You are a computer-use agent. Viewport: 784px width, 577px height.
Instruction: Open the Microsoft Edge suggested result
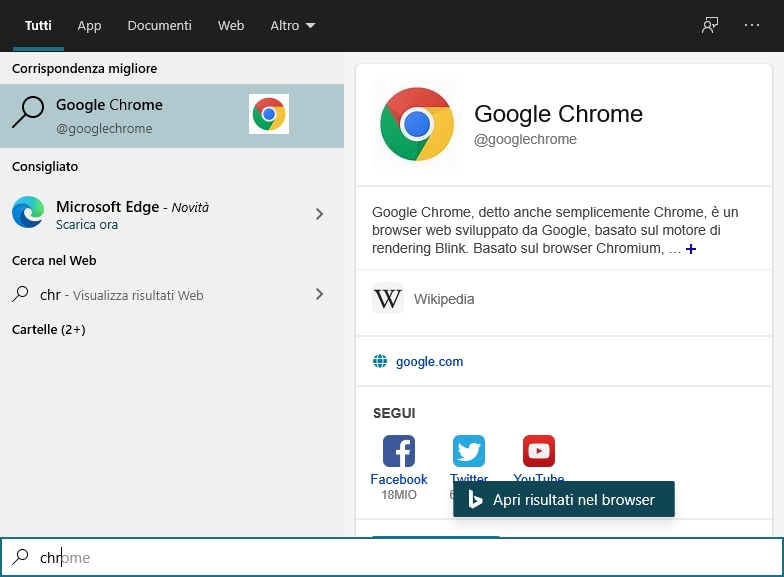pyautogui.click(x=172, y=214)
